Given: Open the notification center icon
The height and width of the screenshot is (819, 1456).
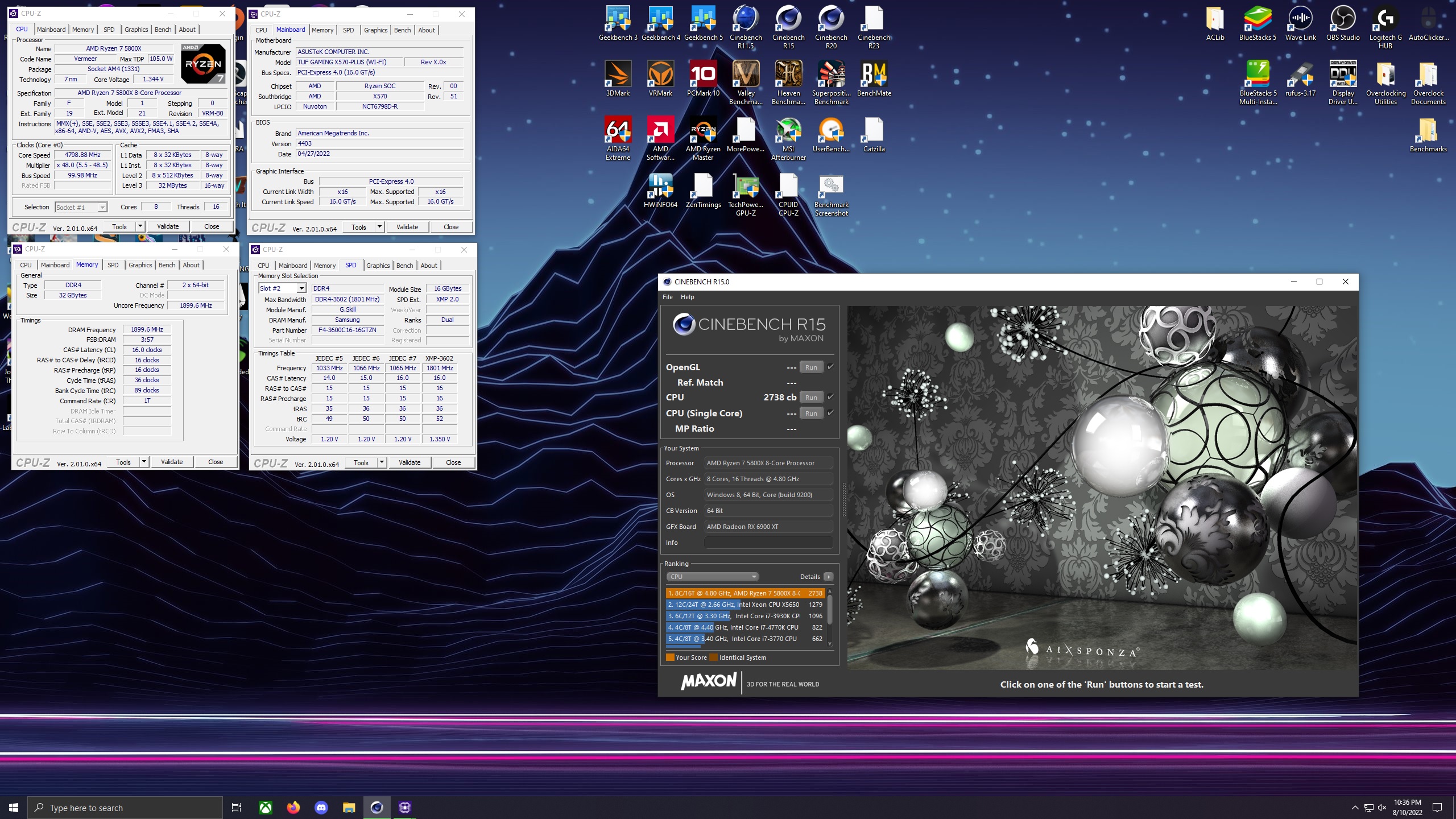Looking at the screenshot, I should (1437, 808).
